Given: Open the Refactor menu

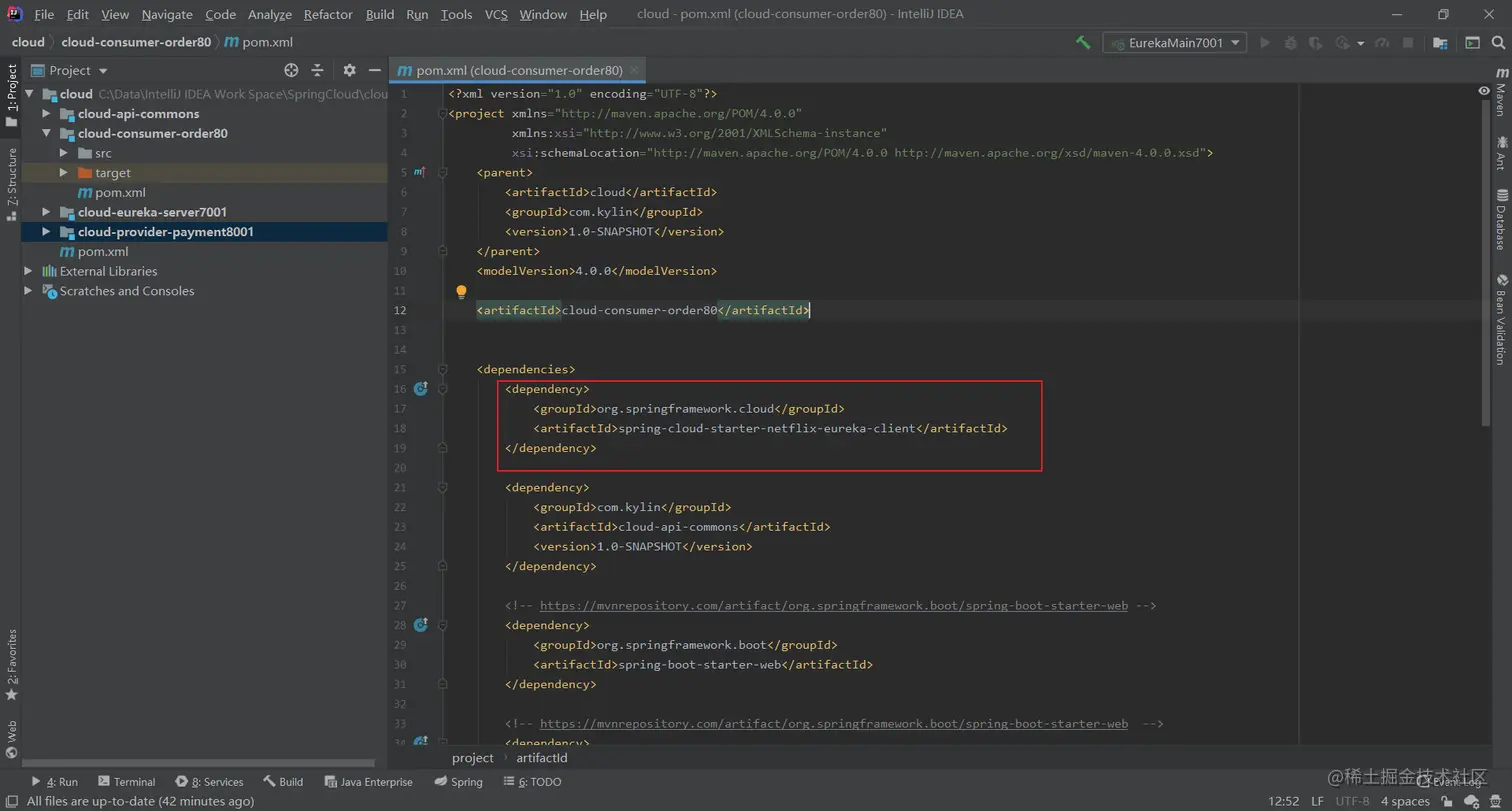Looking at the screenshot, I should pyautogui.click(x=328, y=14).
